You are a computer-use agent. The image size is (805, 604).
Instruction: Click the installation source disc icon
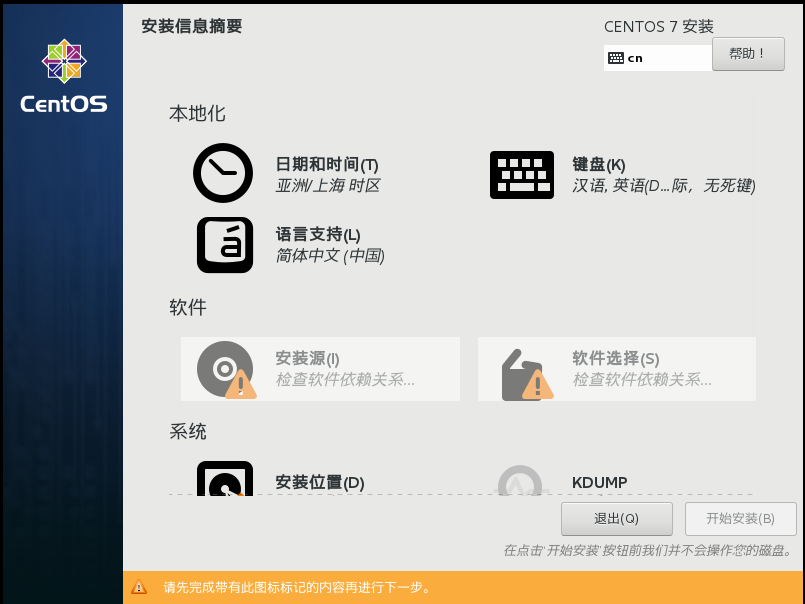[x=226, y=369]
